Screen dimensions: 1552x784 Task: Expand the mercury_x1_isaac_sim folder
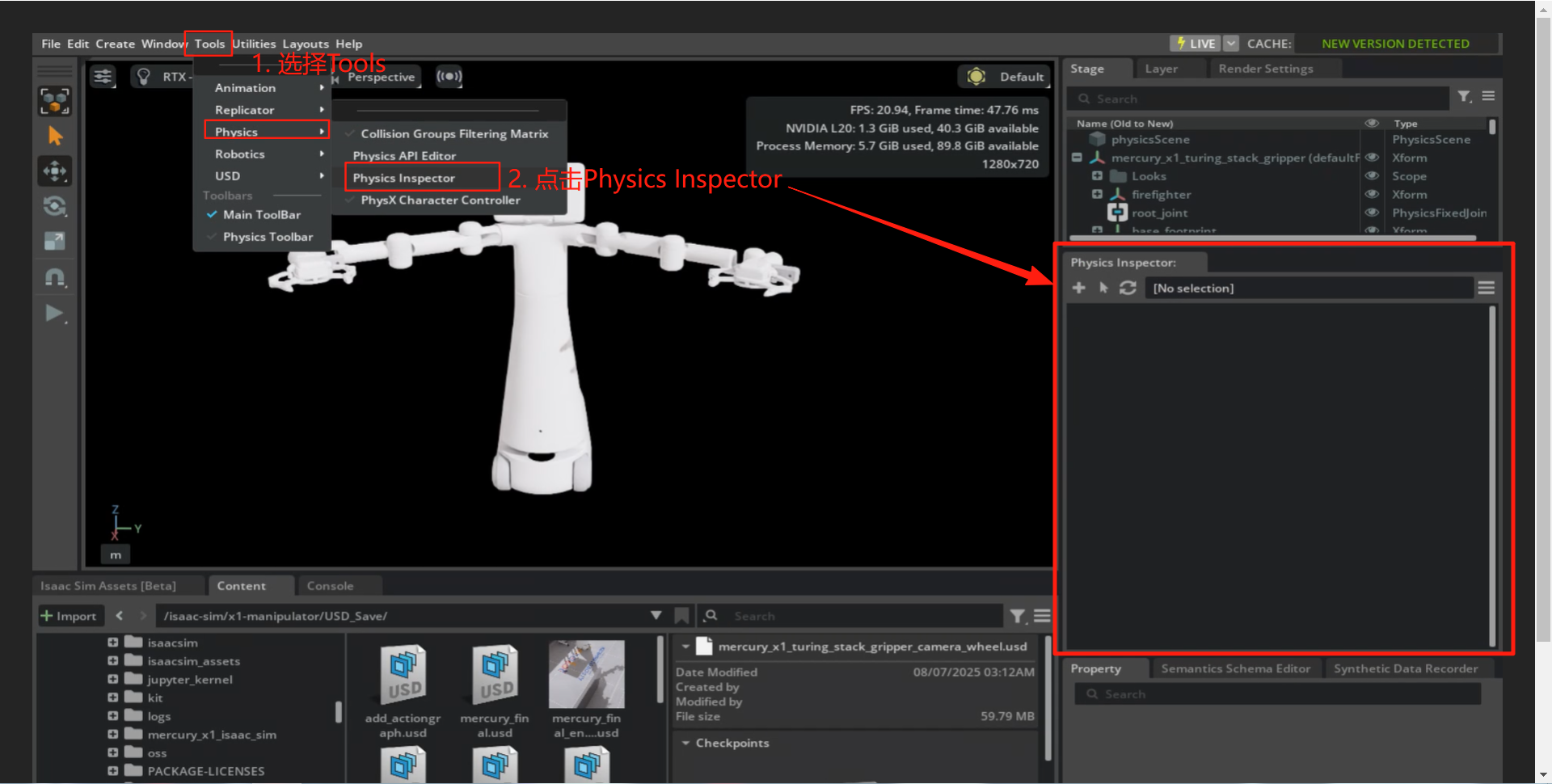tap(113, 735)
